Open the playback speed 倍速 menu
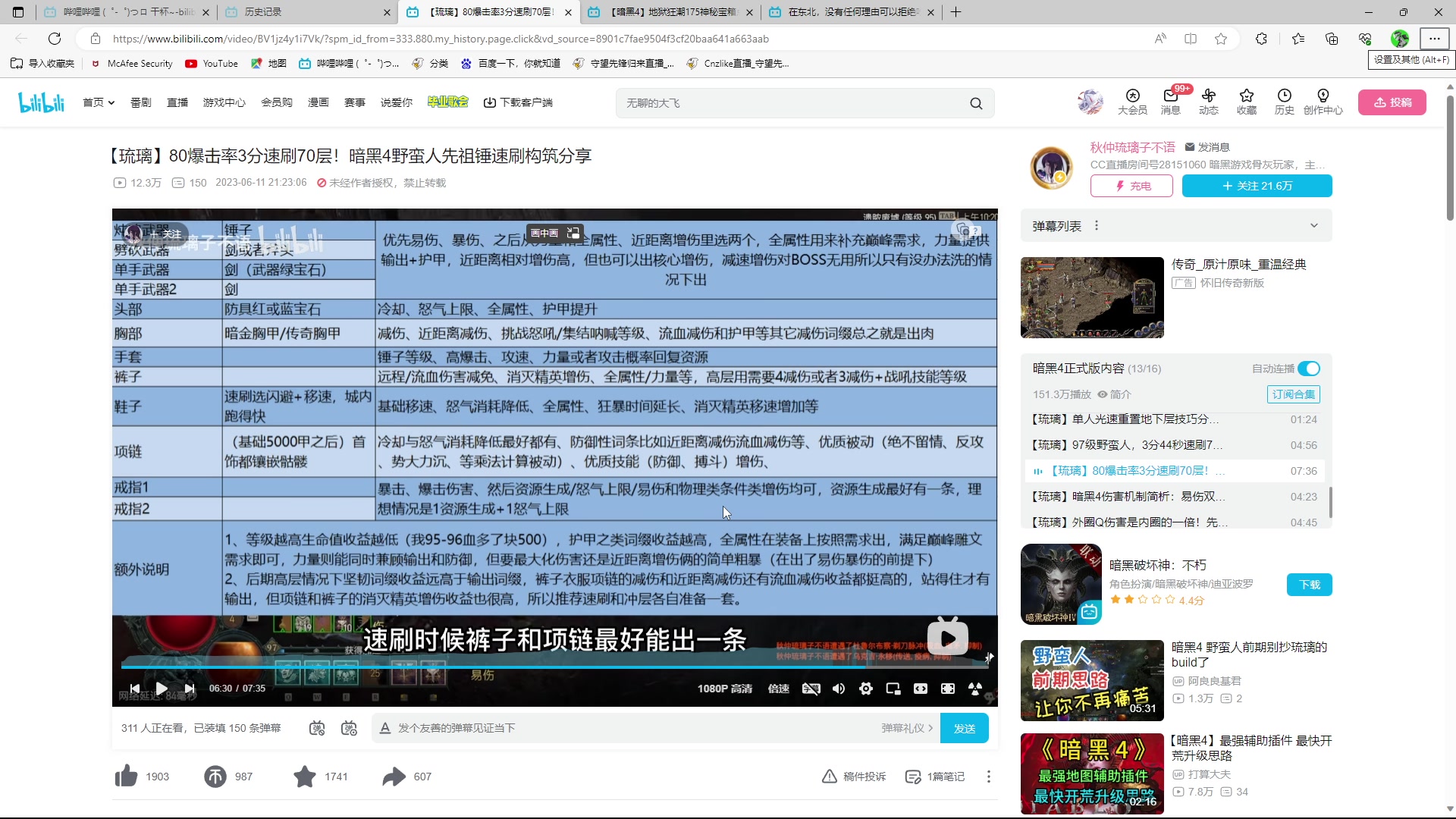 (x=778, y=689)
